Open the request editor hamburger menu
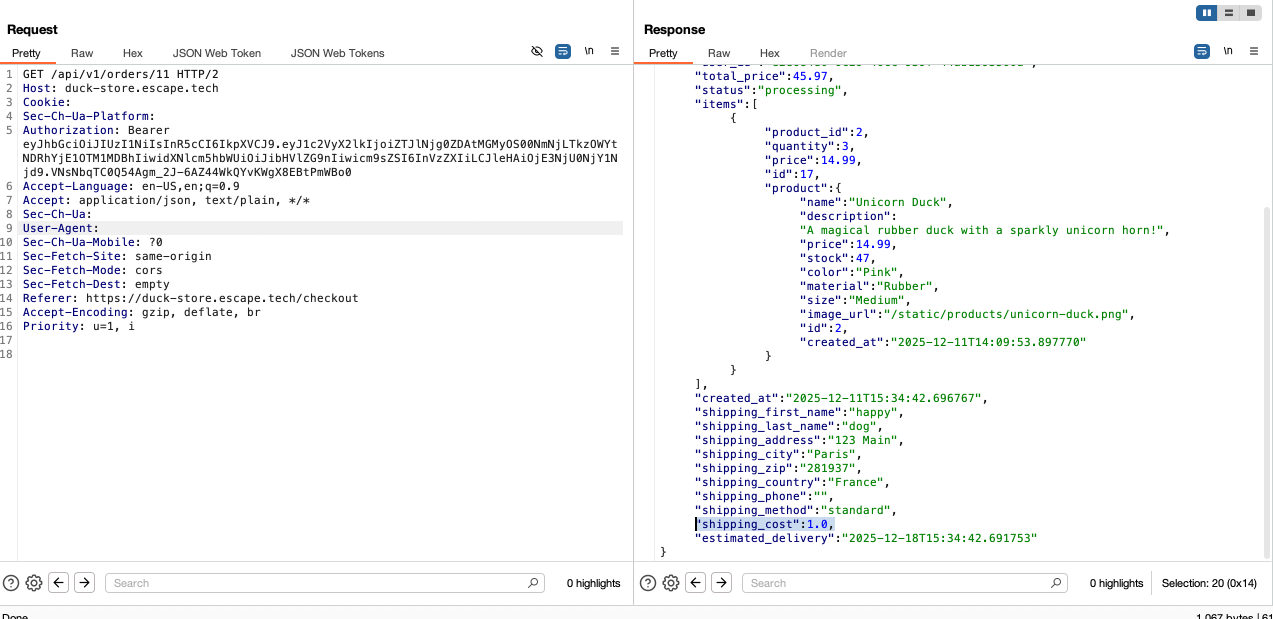The image size is (1273, 619). coord(614,51)
